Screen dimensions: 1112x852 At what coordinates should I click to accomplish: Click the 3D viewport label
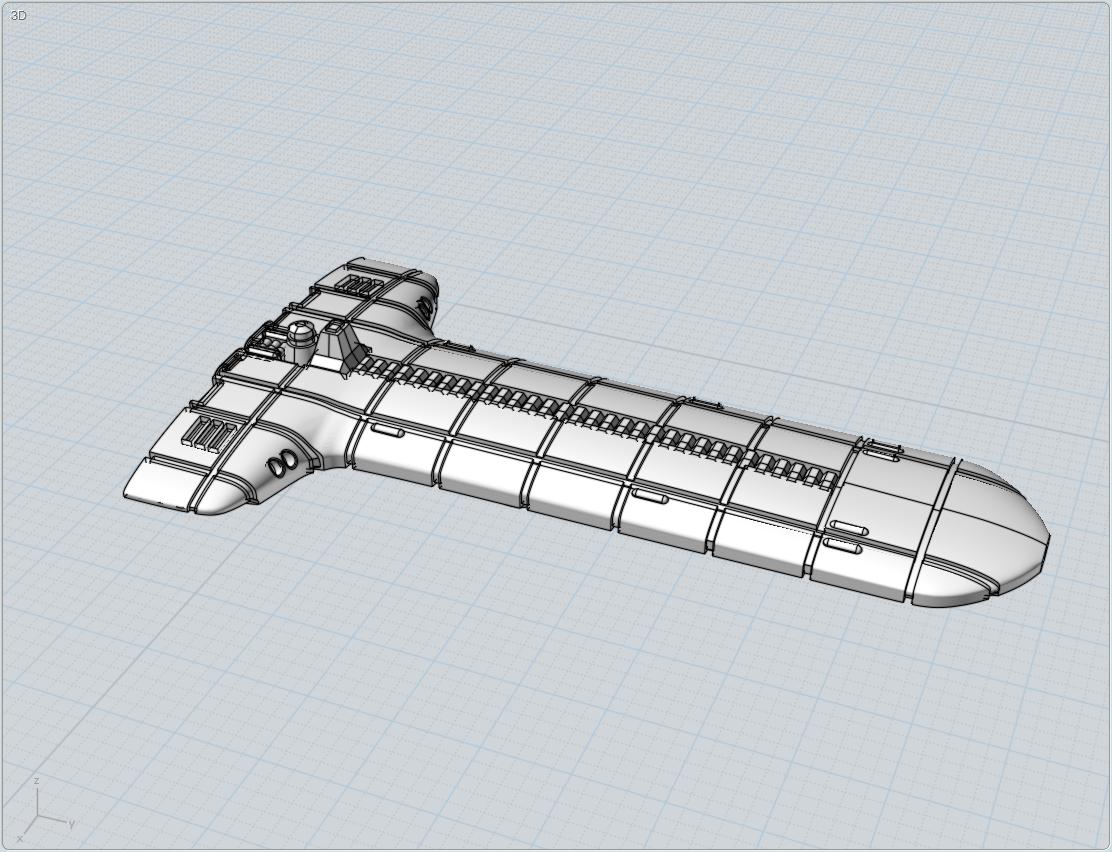click(17, 16)
